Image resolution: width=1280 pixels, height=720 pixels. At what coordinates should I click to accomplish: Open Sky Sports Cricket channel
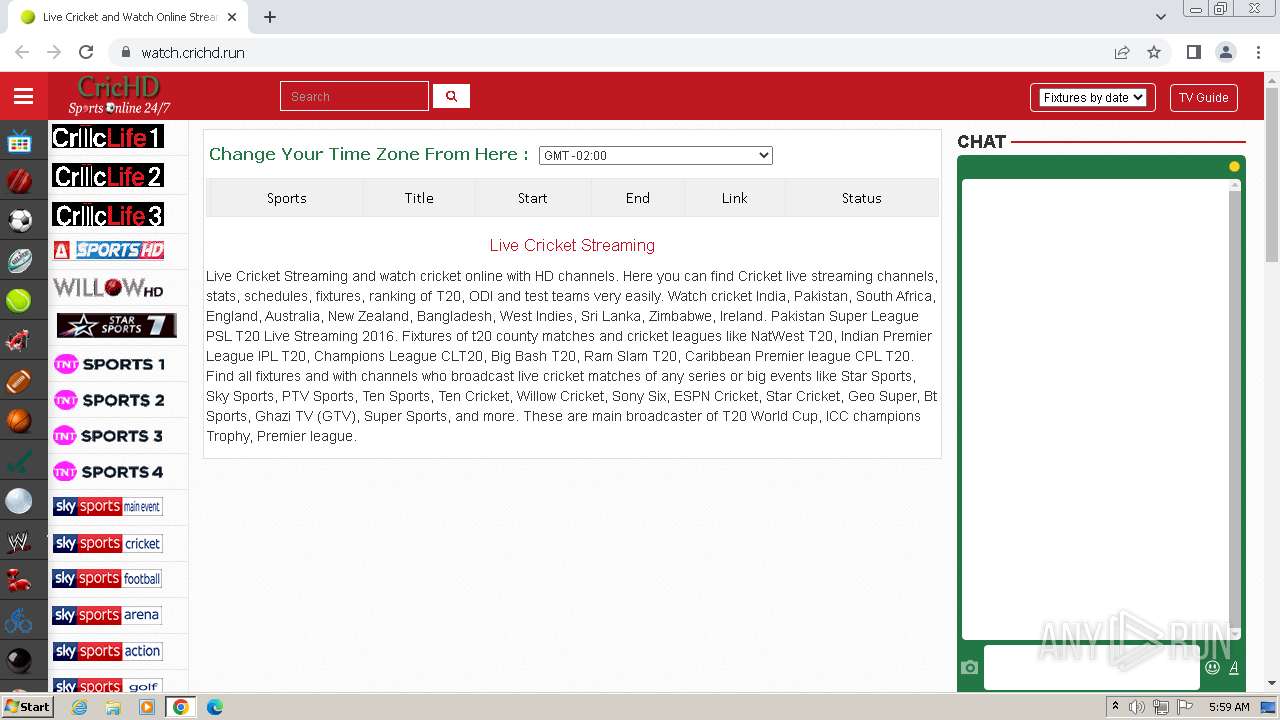pos(108,543)
